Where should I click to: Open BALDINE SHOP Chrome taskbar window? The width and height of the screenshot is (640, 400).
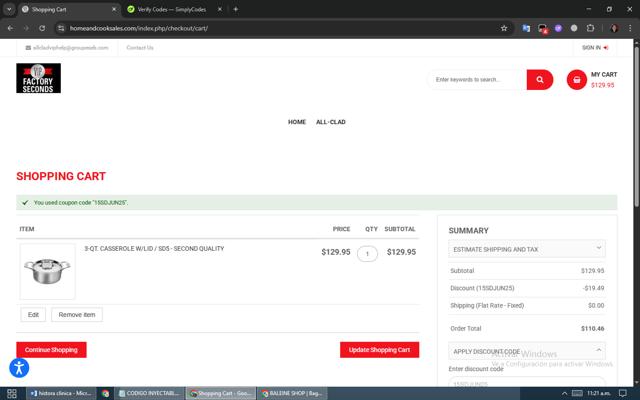[292, 393]
